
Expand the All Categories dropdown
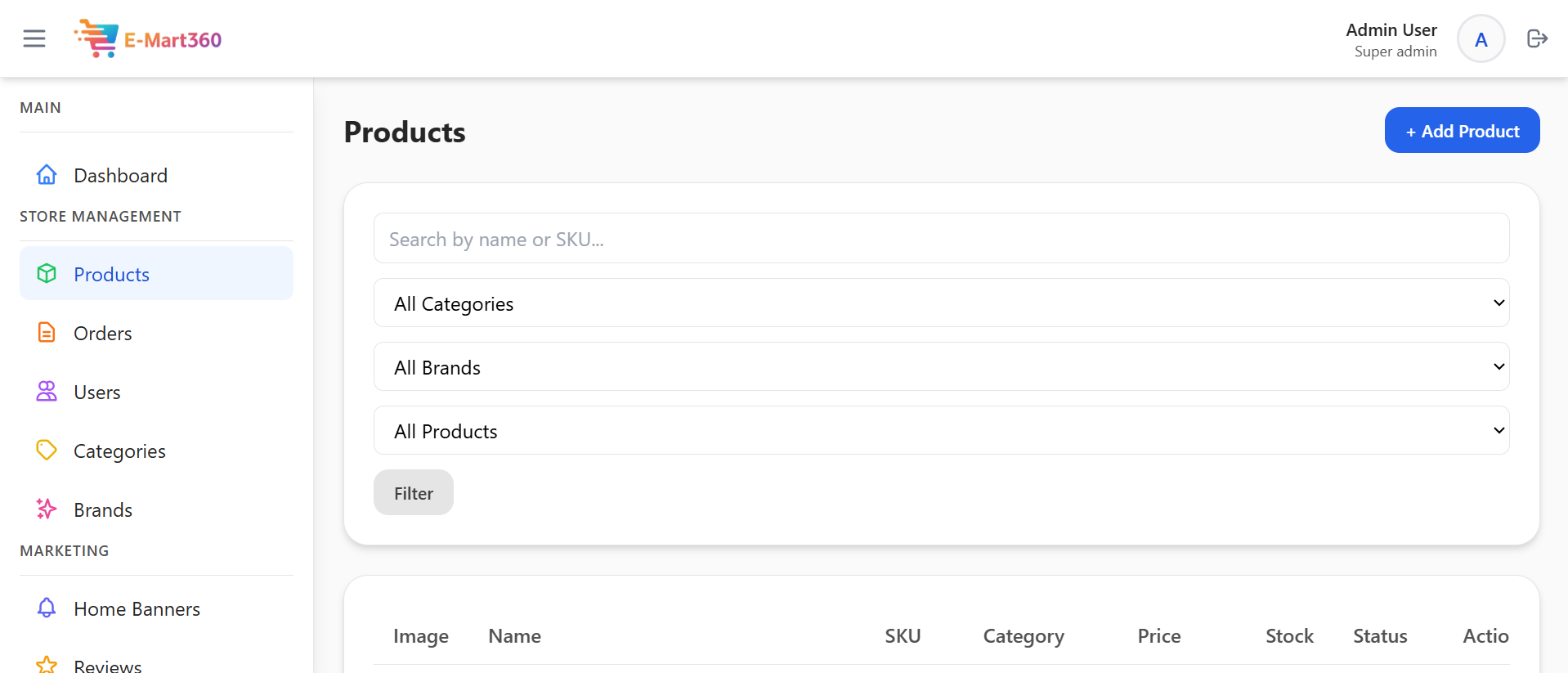coord(941,303)
